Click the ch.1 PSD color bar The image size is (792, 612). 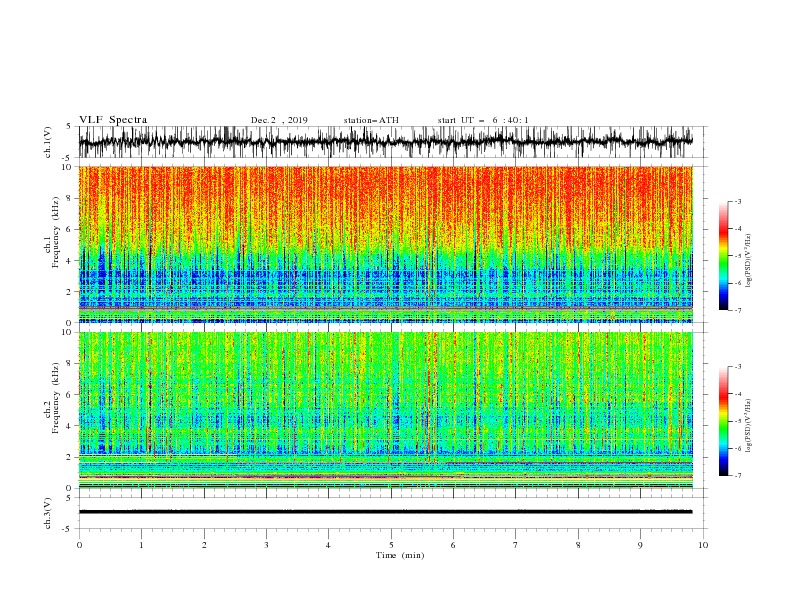[x=723, y=256]
